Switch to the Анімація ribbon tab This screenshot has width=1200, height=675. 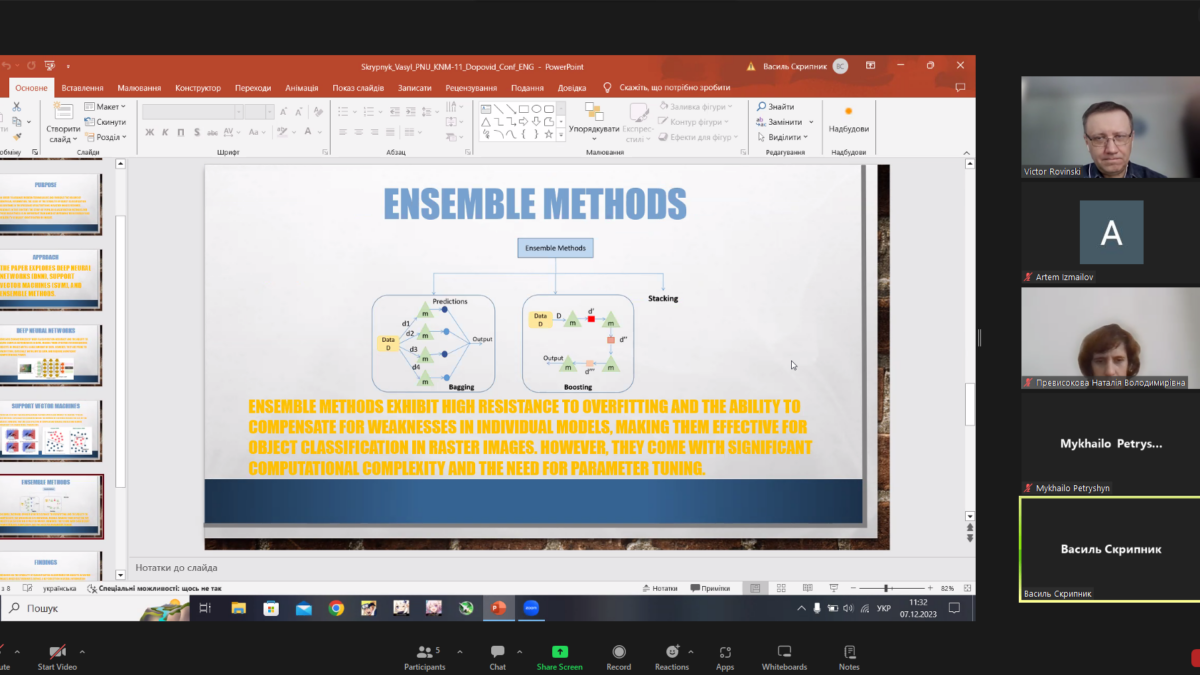point(301,88)
